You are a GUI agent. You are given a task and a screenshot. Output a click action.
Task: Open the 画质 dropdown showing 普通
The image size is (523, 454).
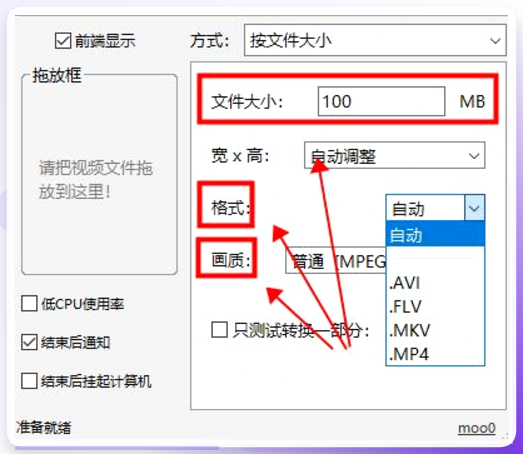click(336, 261)
